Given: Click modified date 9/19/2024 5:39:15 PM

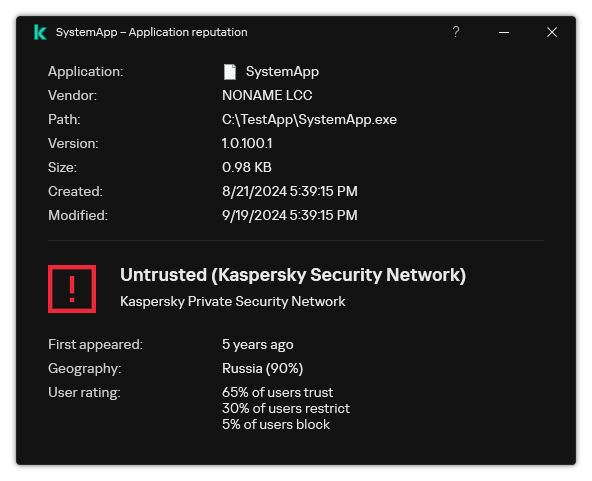Looking at the screenshot, I should (290, 215).
